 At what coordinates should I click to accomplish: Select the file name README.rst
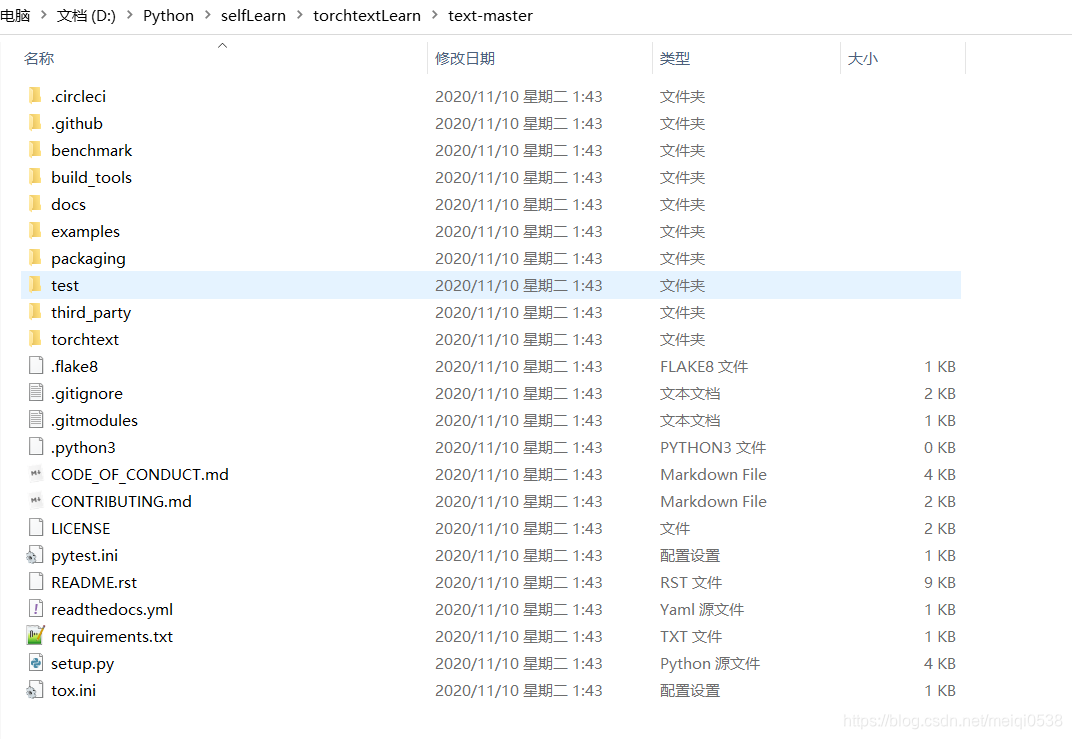pyautogui.click(x=94, y=582)
